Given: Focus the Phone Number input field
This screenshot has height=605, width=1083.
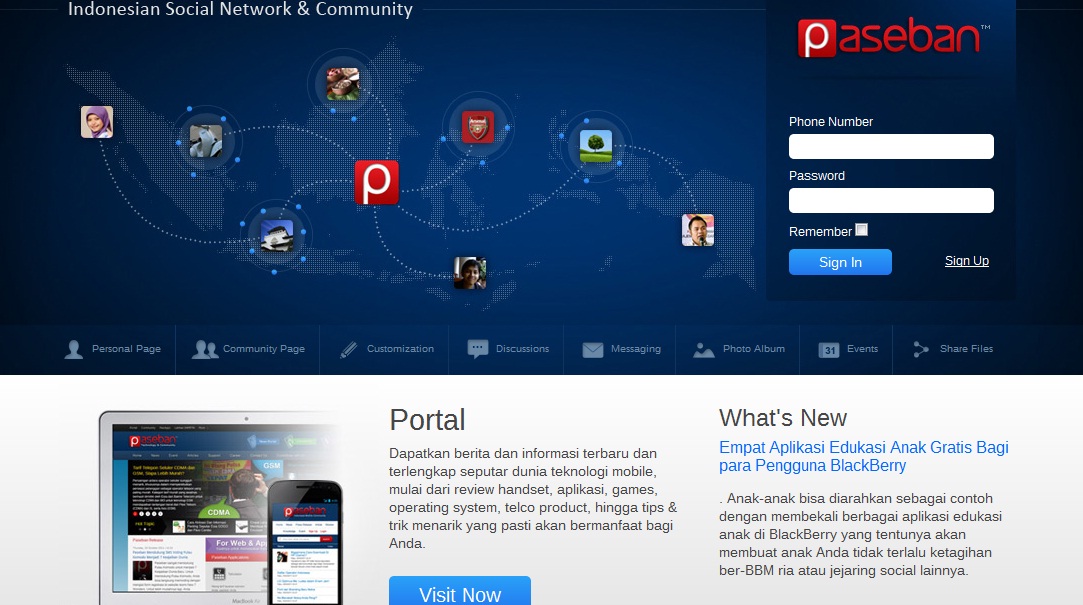Looking at the screenshot, I should [x=891, y=146].
